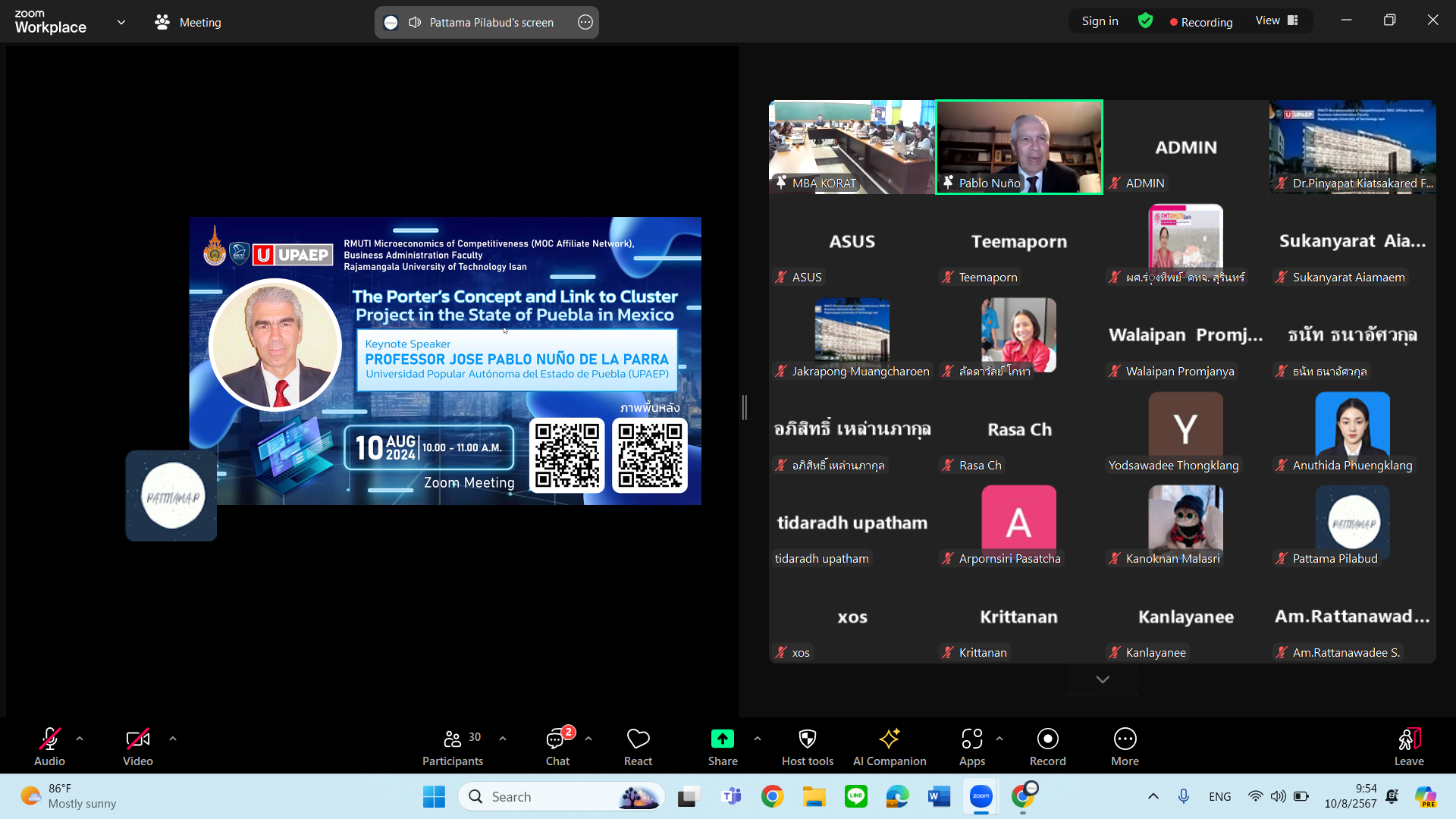Click the Kanoknan Malasri picture tile

[x=1186, y=522]
